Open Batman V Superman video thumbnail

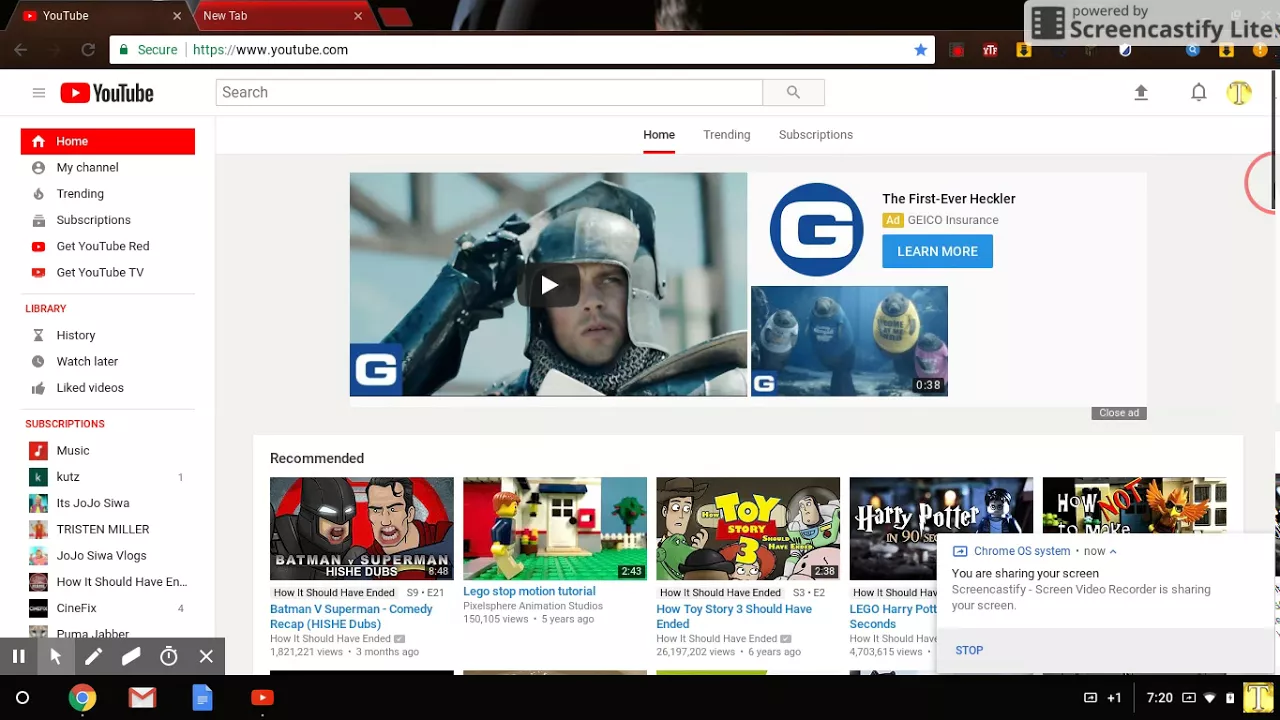pyautogui.click(x=362, y=528)
